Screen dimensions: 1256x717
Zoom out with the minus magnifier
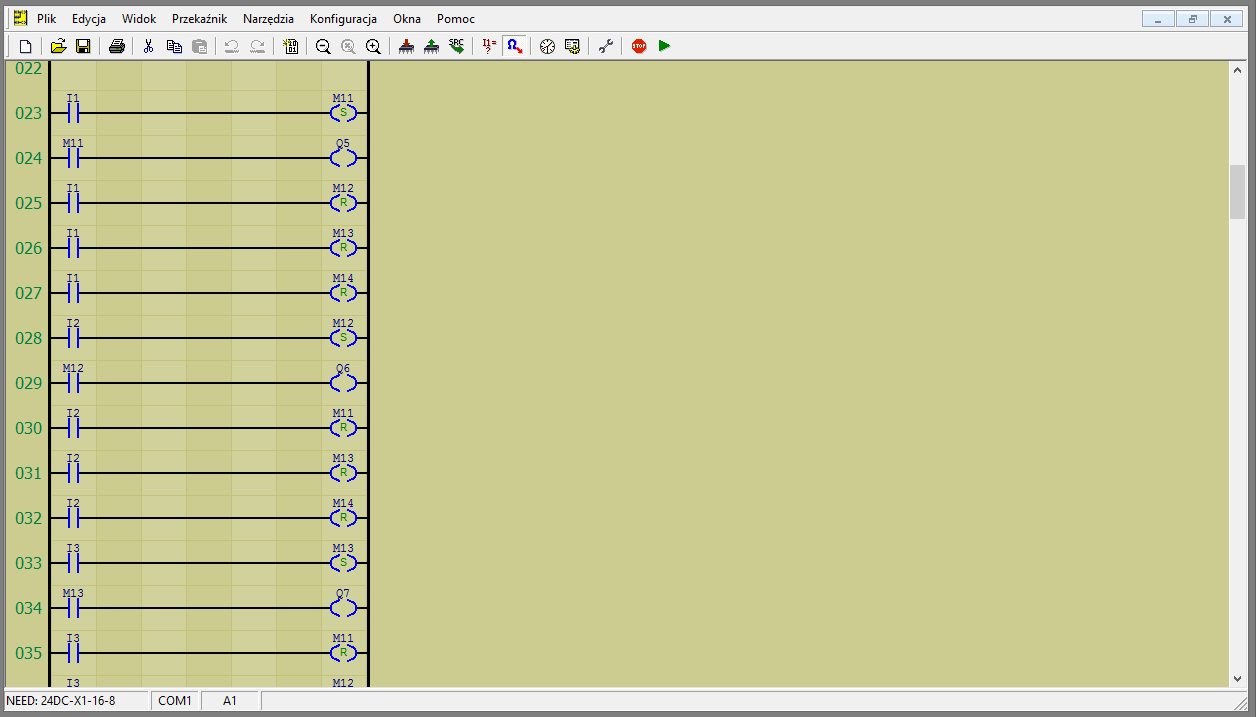[323, 46]
